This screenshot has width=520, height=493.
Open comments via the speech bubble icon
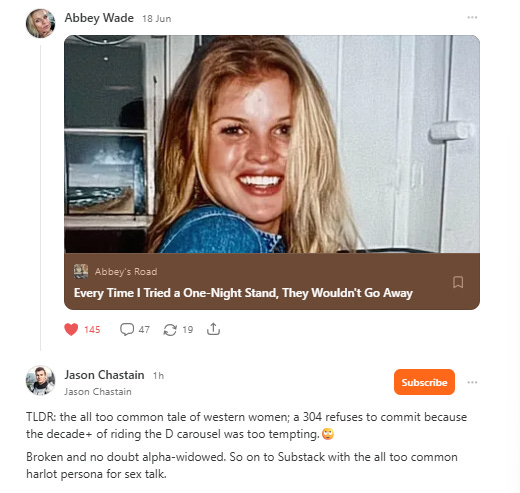click(127, 329)
